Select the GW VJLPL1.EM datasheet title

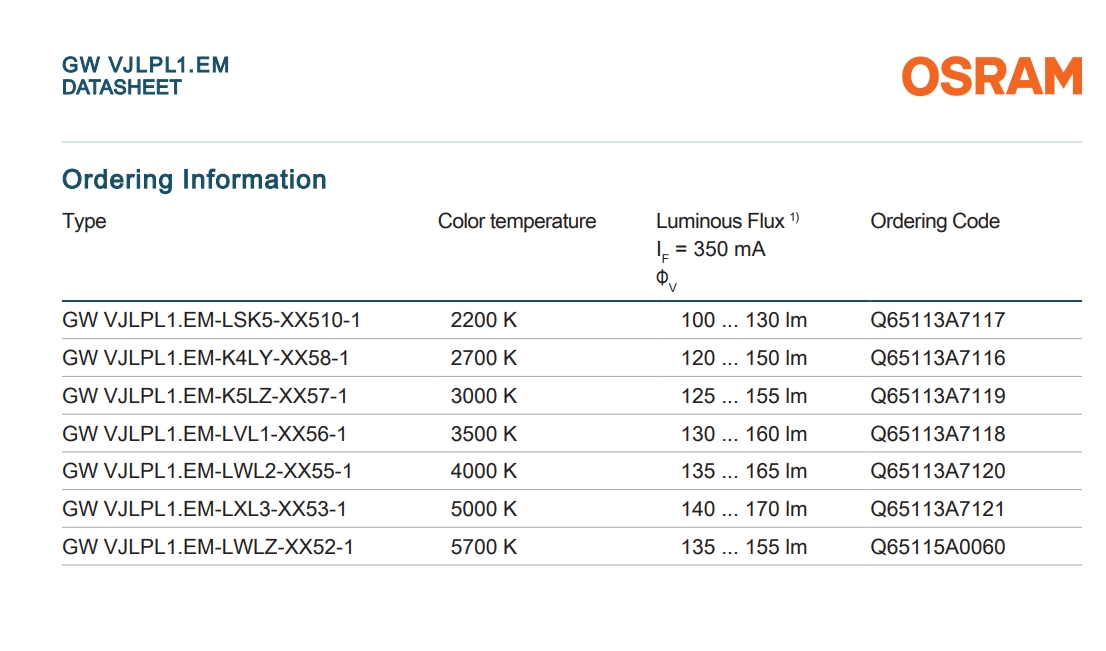click(145, 65)
